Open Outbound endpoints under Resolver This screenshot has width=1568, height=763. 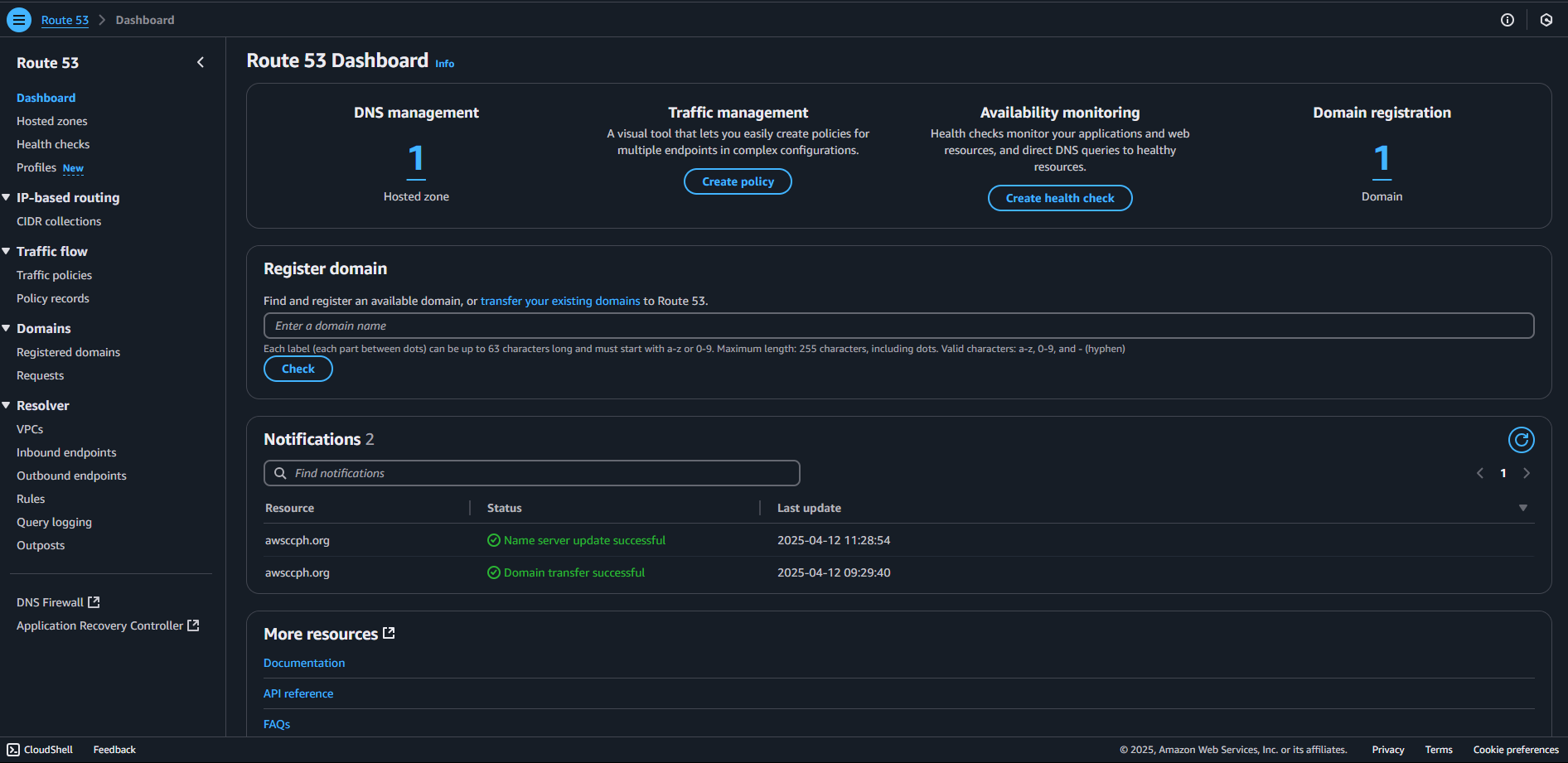(71, 476)
